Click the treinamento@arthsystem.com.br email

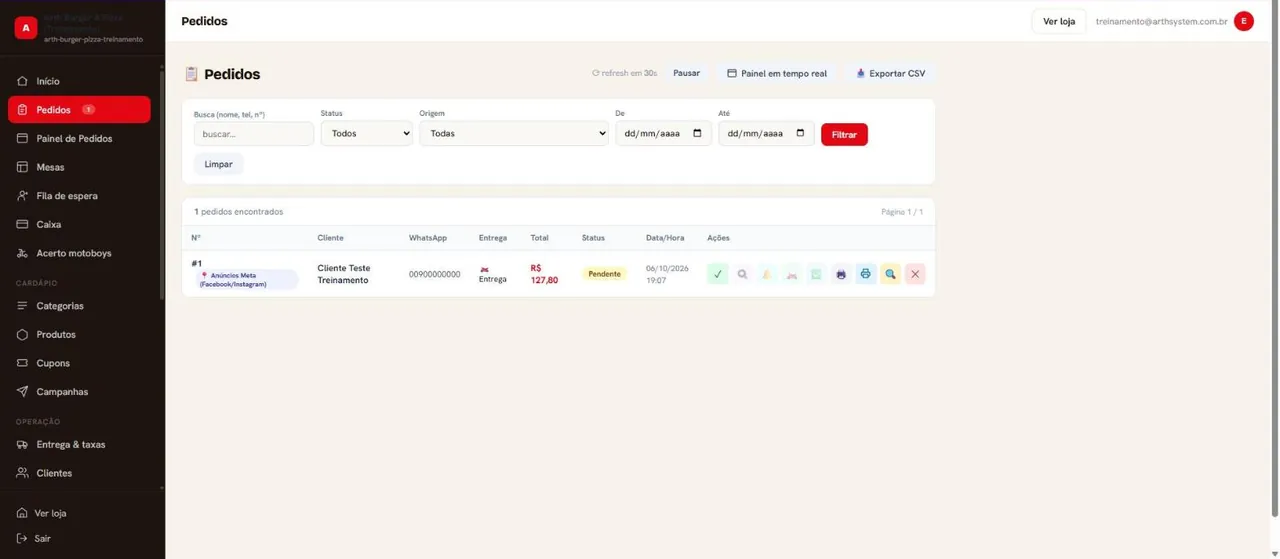click(x=1161, y=21)
